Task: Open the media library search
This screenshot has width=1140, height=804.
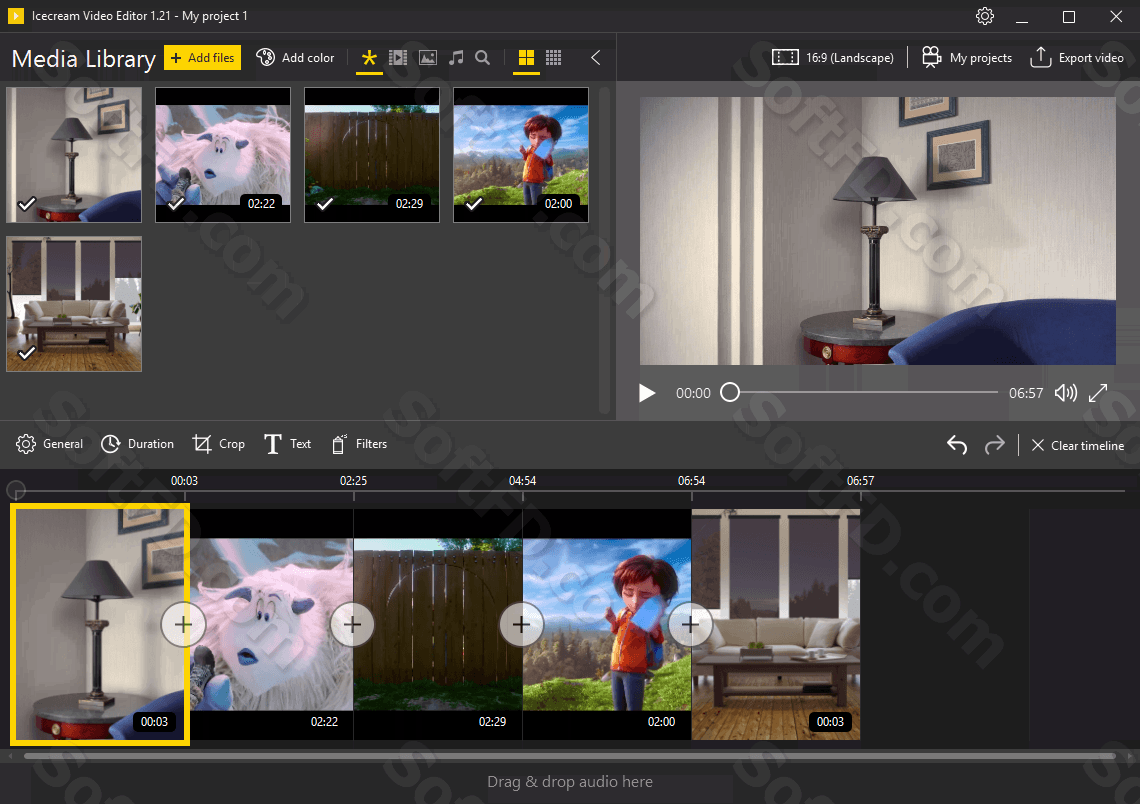Action: 482,57
